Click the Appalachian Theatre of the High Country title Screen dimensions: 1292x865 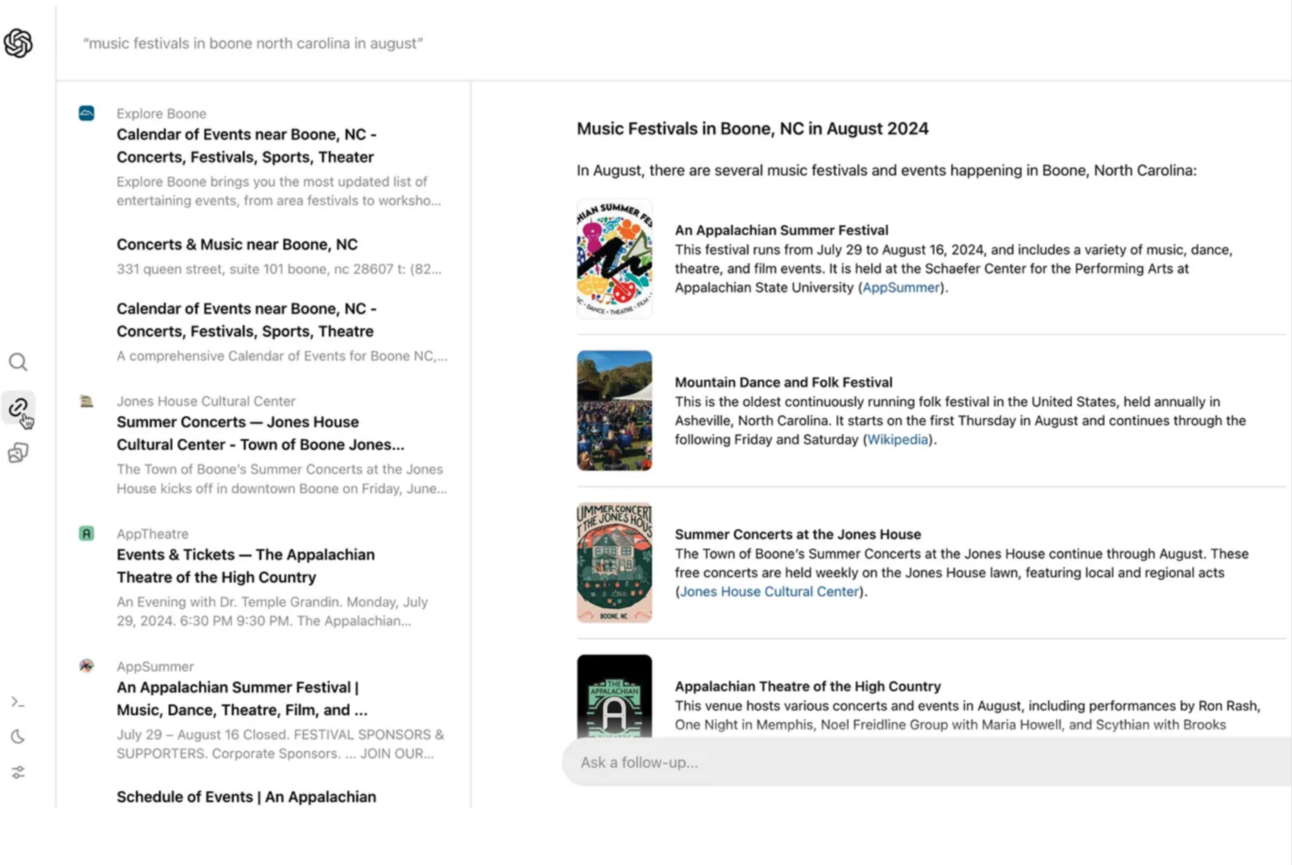click(808, 686)
